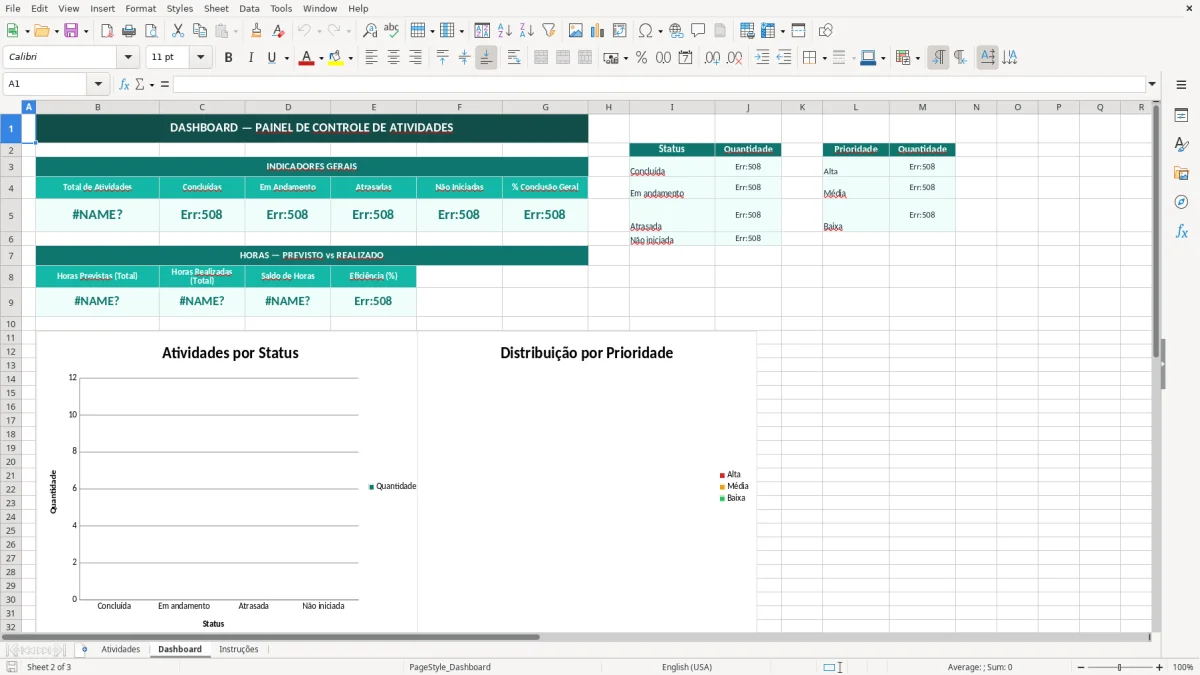Open the sidebar Navigator compass icon
This screenshot has width=1200, height=675.
point(1181,203)
